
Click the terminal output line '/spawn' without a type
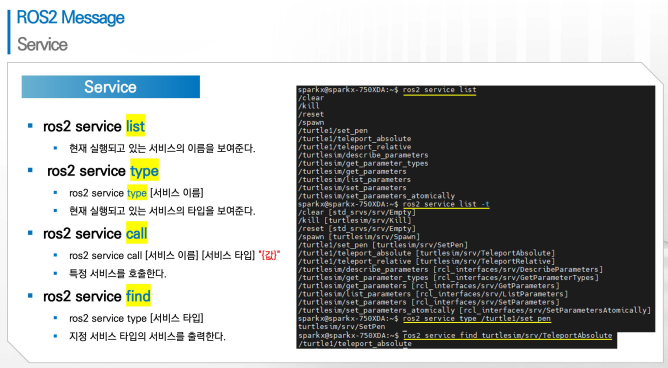(x=311, y=122)
